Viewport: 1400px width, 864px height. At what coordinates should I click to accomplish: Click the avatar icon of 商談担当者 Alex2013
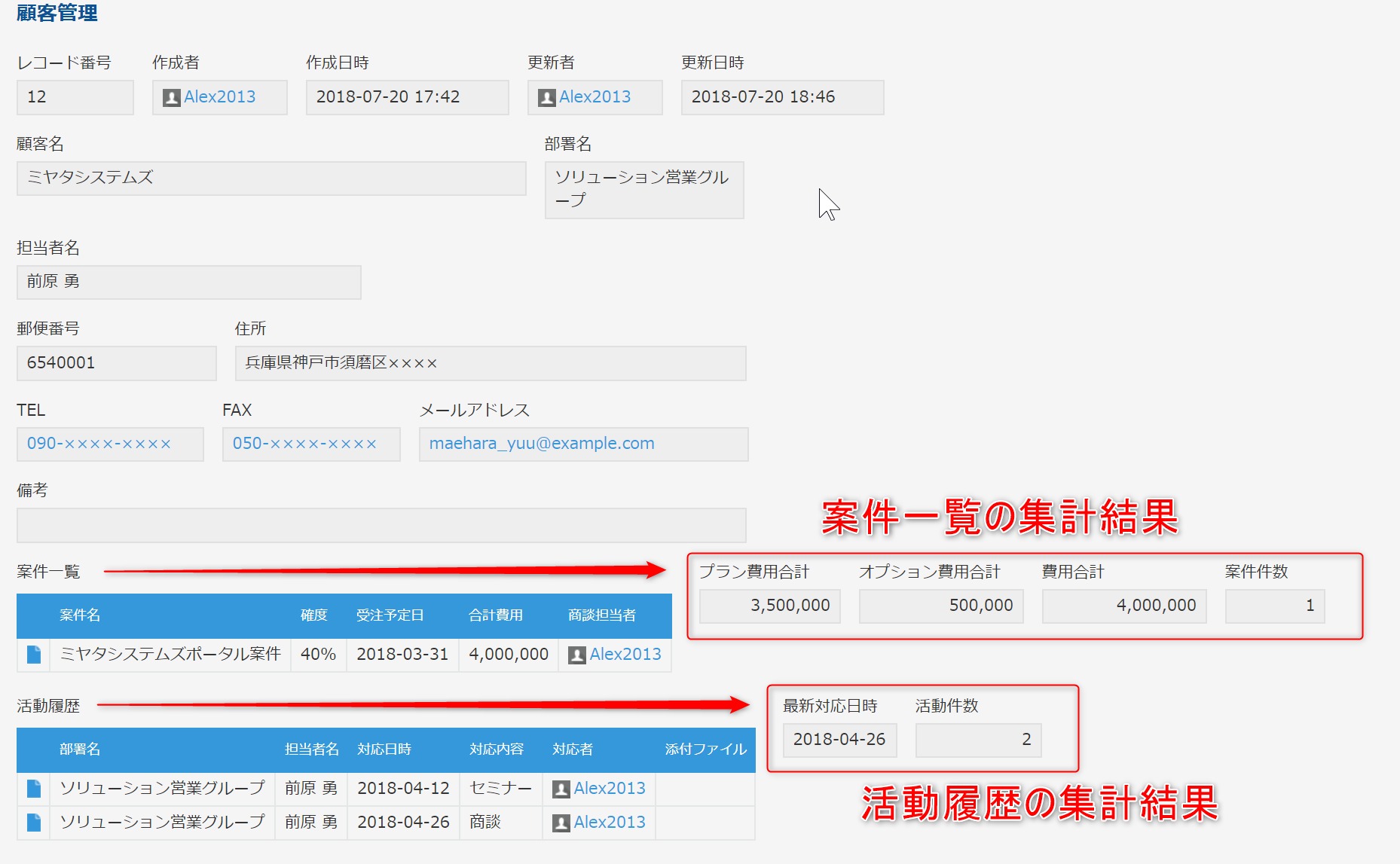(x=577, y=654)
